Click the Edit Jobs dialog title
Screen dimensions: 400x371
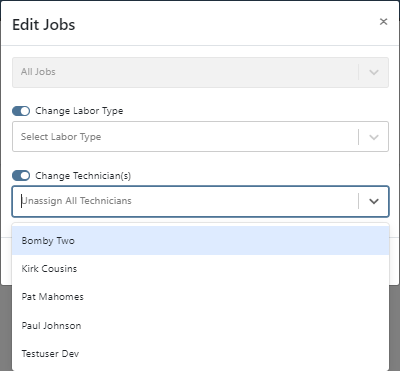(x=44, y=25)
